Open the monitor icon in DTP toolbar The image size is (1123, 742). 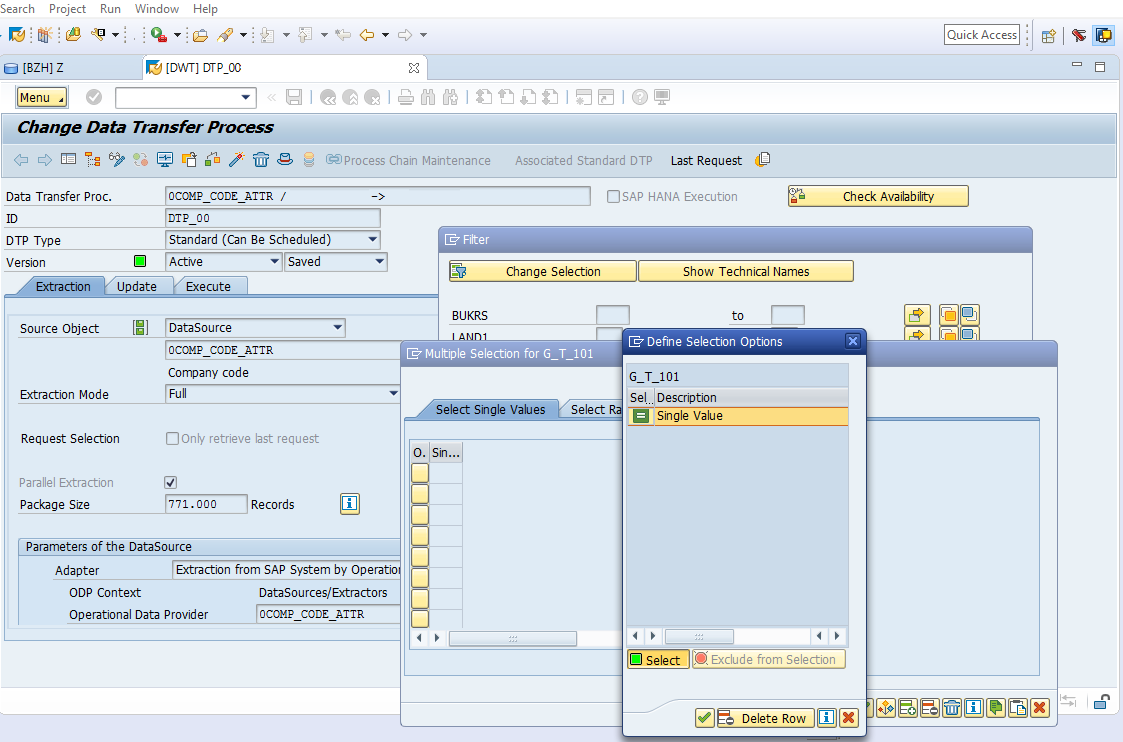click(x=165, y=160)
